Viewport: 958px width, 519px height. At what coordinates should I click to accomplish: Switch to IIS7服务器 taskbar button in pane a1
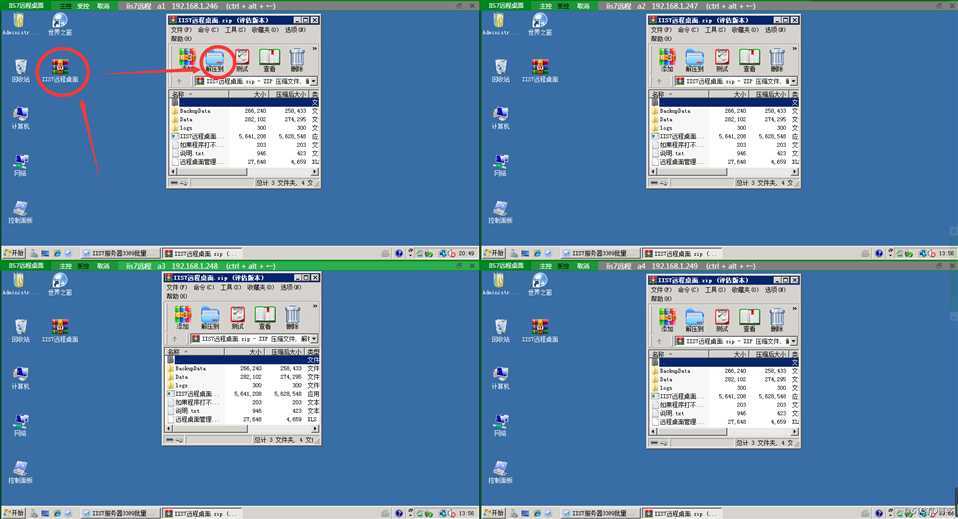click(120, 253)
